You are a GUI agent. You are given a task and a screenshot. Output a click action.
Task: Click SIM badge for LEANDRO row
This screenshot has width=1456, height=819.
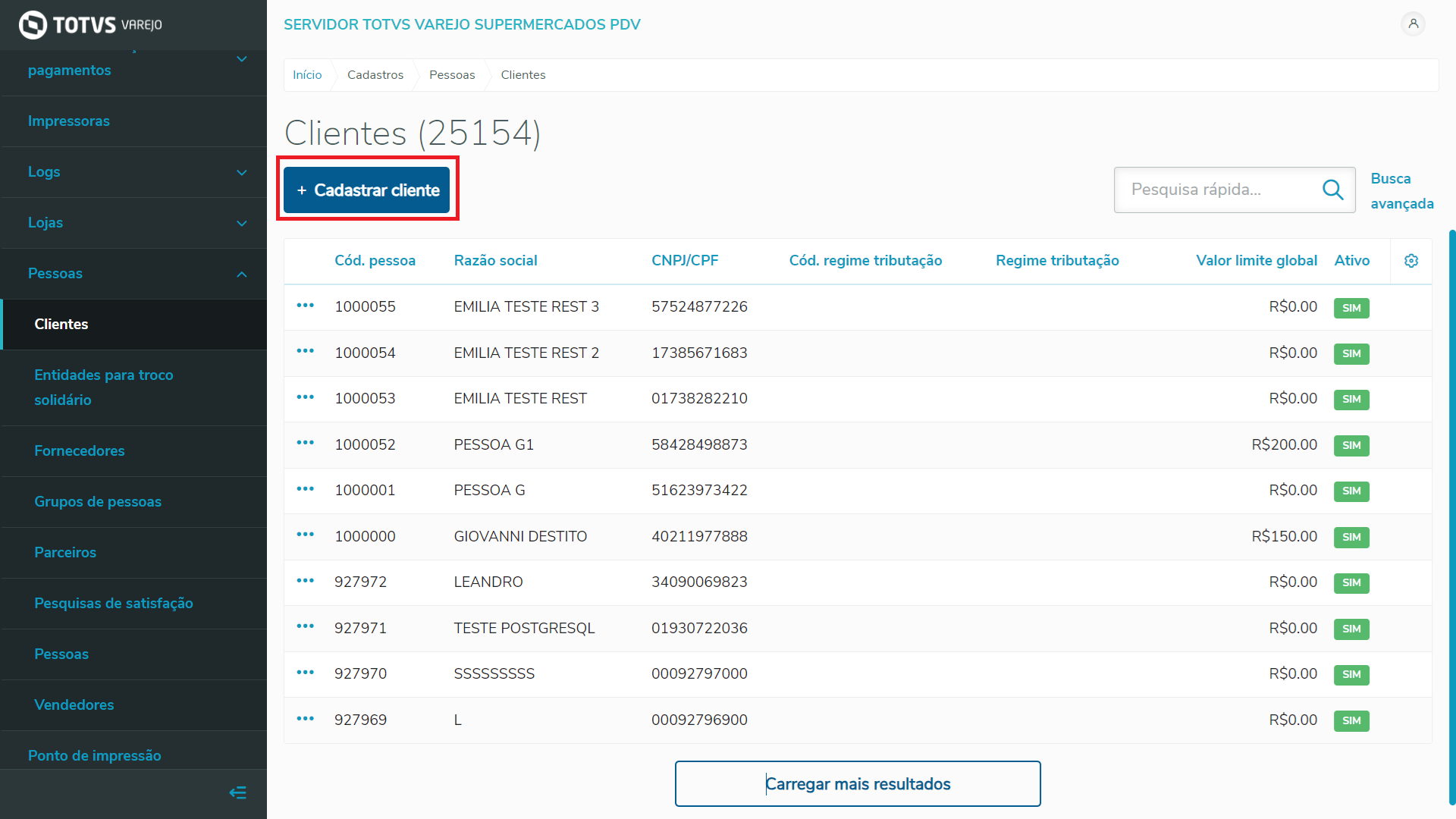click(x=1351, y=582)
